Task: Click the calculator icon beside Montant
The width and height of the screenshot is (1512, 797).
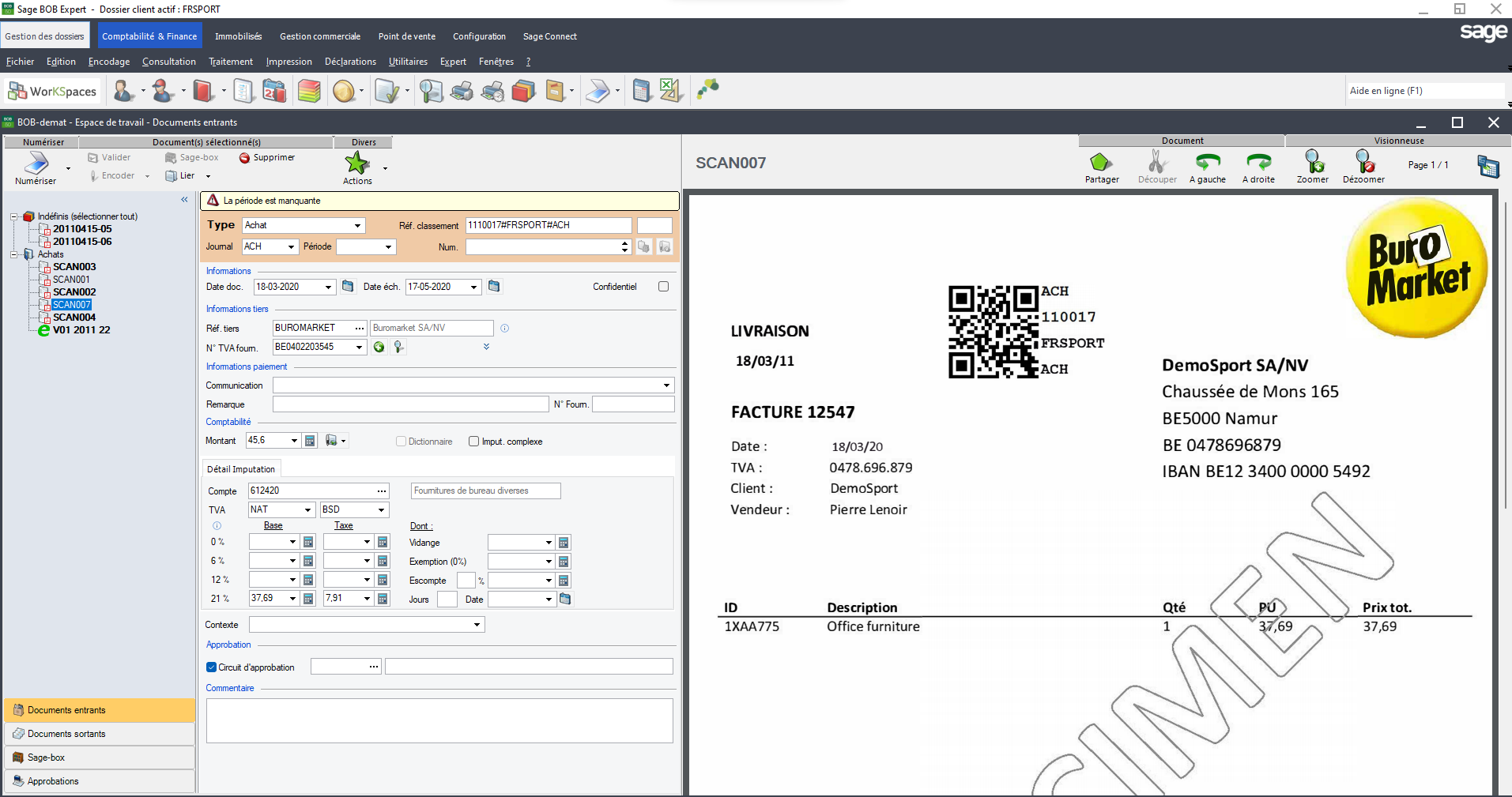Action: [311, 441]
